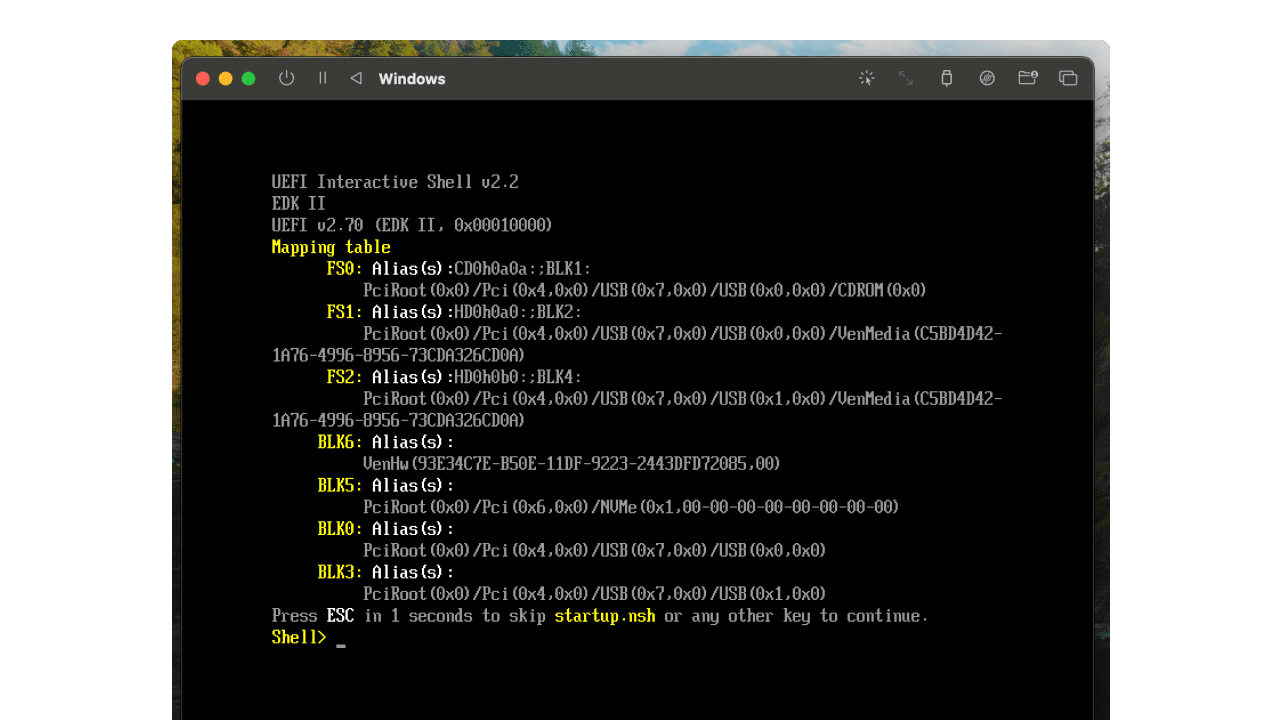This screenshot has height=720, width=1280.
Task: Click the blinking cursor after Shell>
Action: coord(341,645)
